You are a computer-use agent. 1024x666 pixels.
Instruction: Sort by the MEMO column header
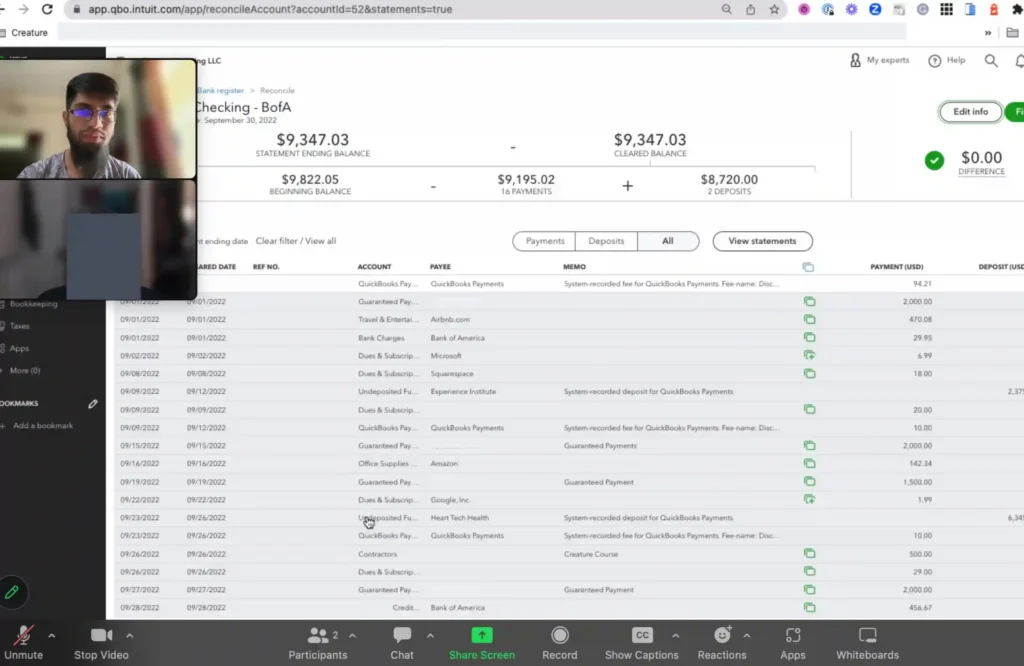[574, 267]
